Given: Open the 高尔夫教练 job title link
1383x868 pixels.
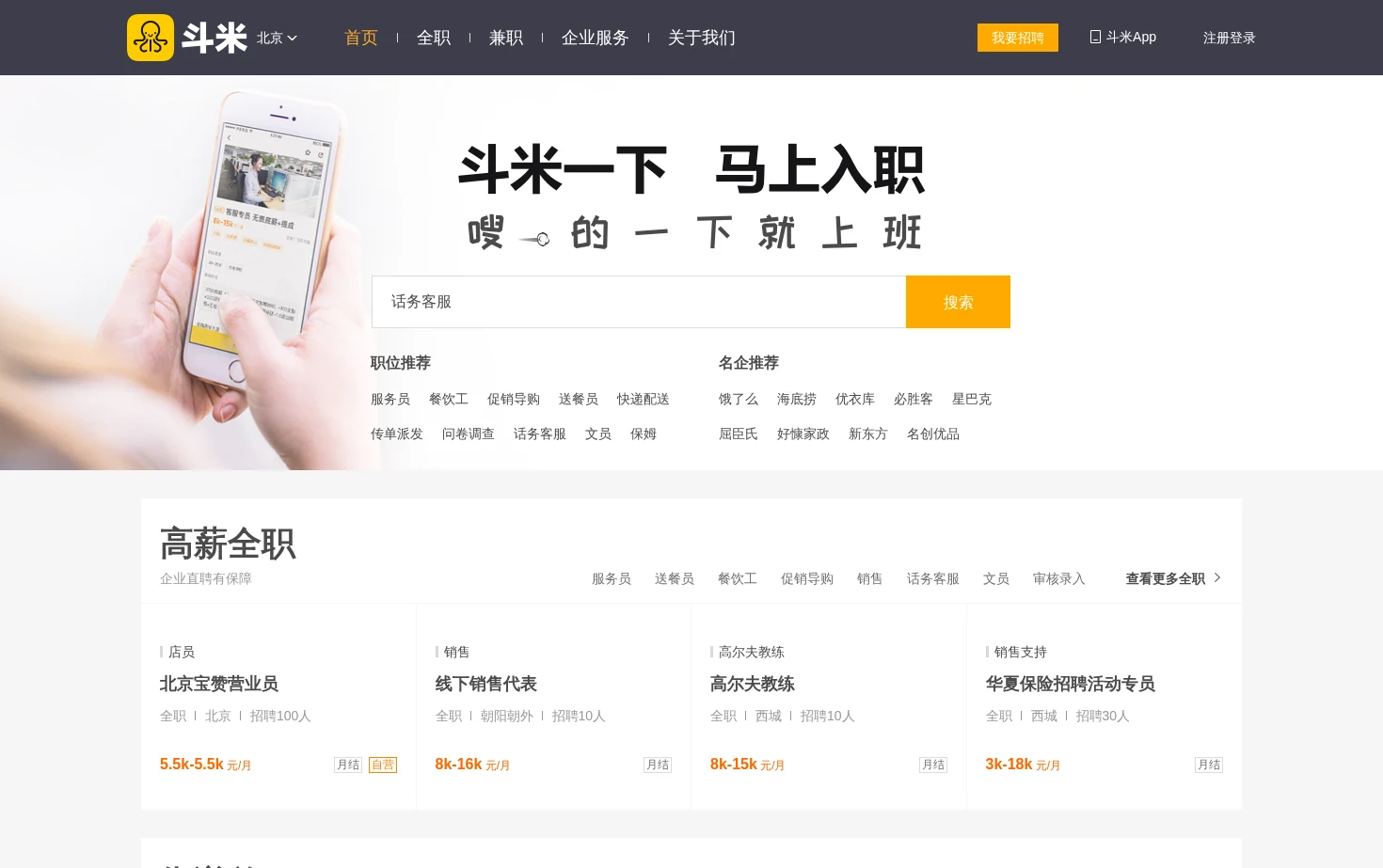Looking at the screenshot, I should tap(753, 684).
